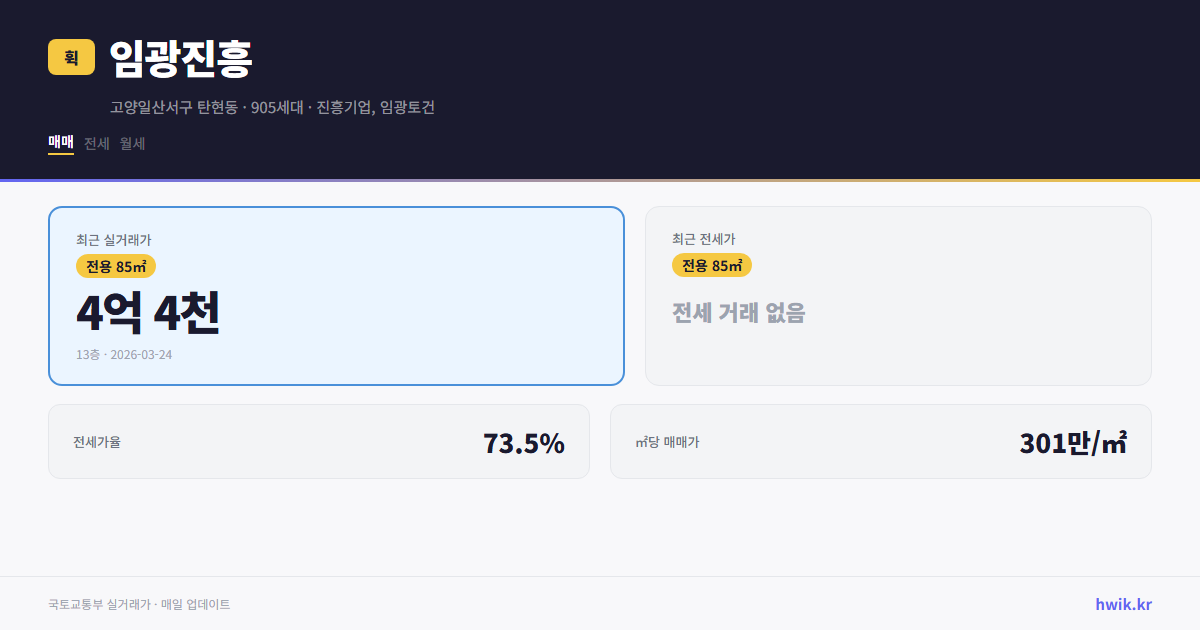
Task: Open the hwik.kr link
Action: 1122,604
